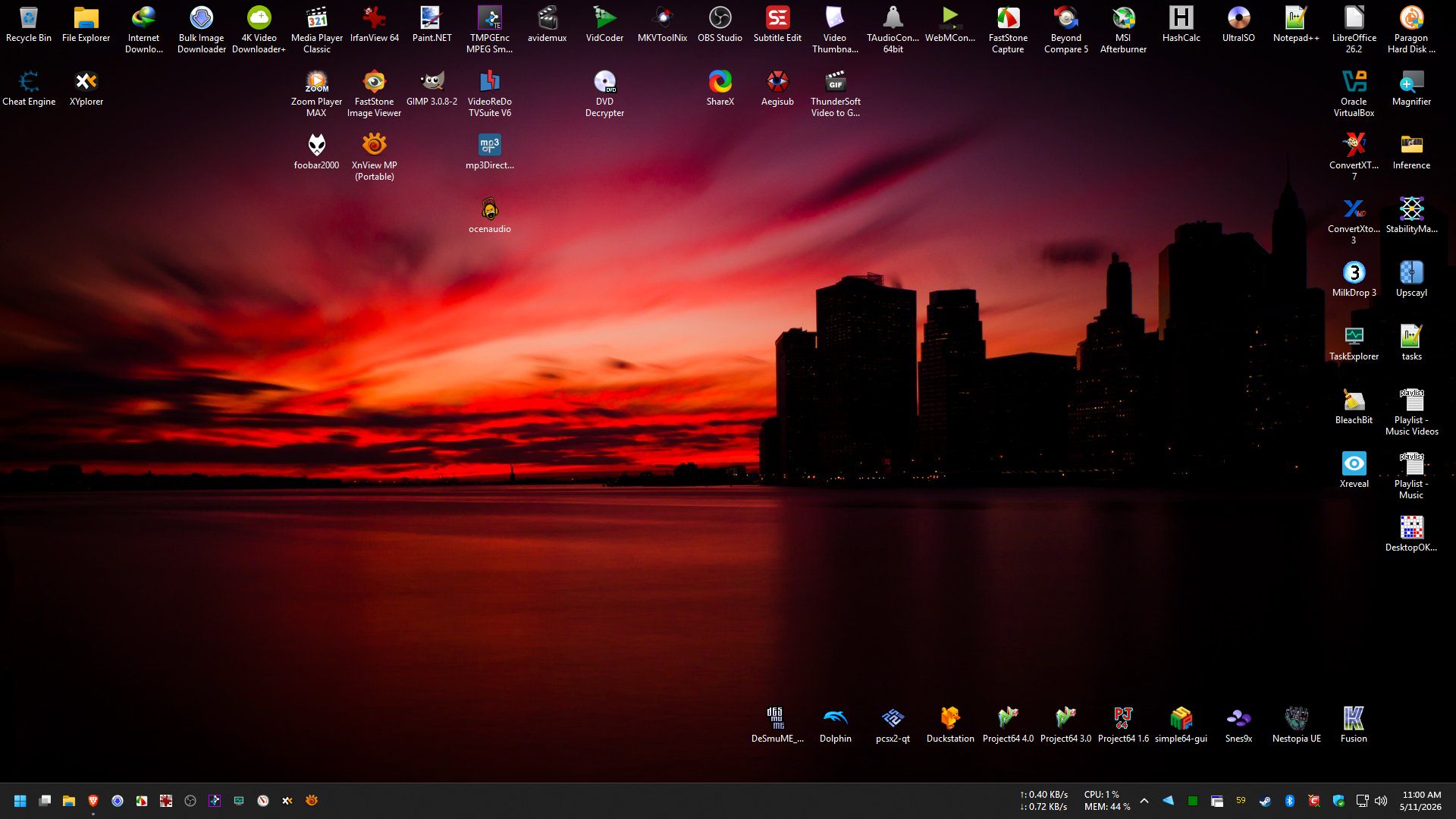Open the MKVToolNix desktop icon

click(x=662, y=25)
